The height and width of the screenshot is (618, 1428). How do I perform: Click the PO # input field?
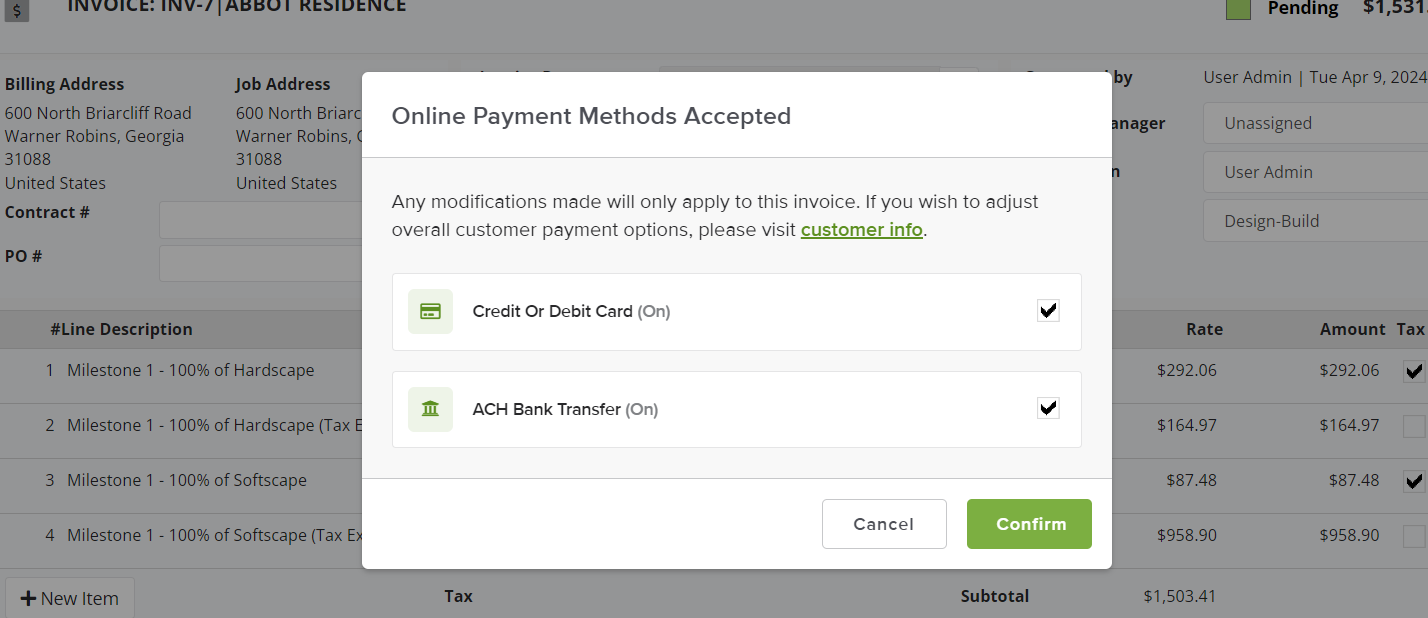(260, 264)
